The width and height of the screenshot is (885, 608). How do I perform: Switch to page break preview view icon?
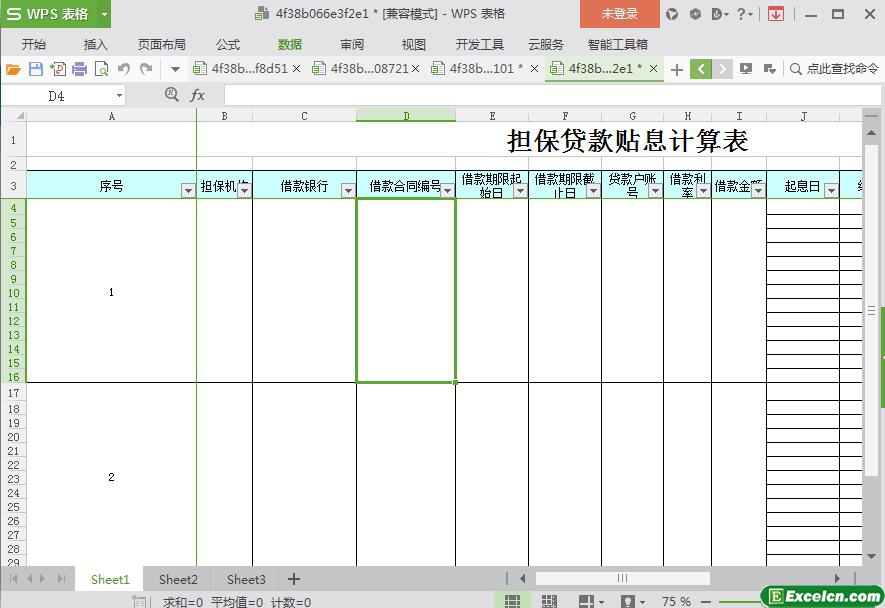549,601
